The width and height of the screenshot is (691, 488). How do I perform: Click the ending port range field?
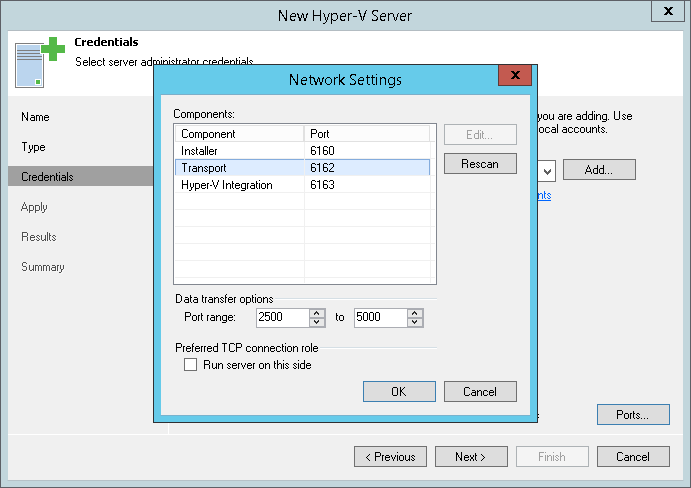(380, 317)
